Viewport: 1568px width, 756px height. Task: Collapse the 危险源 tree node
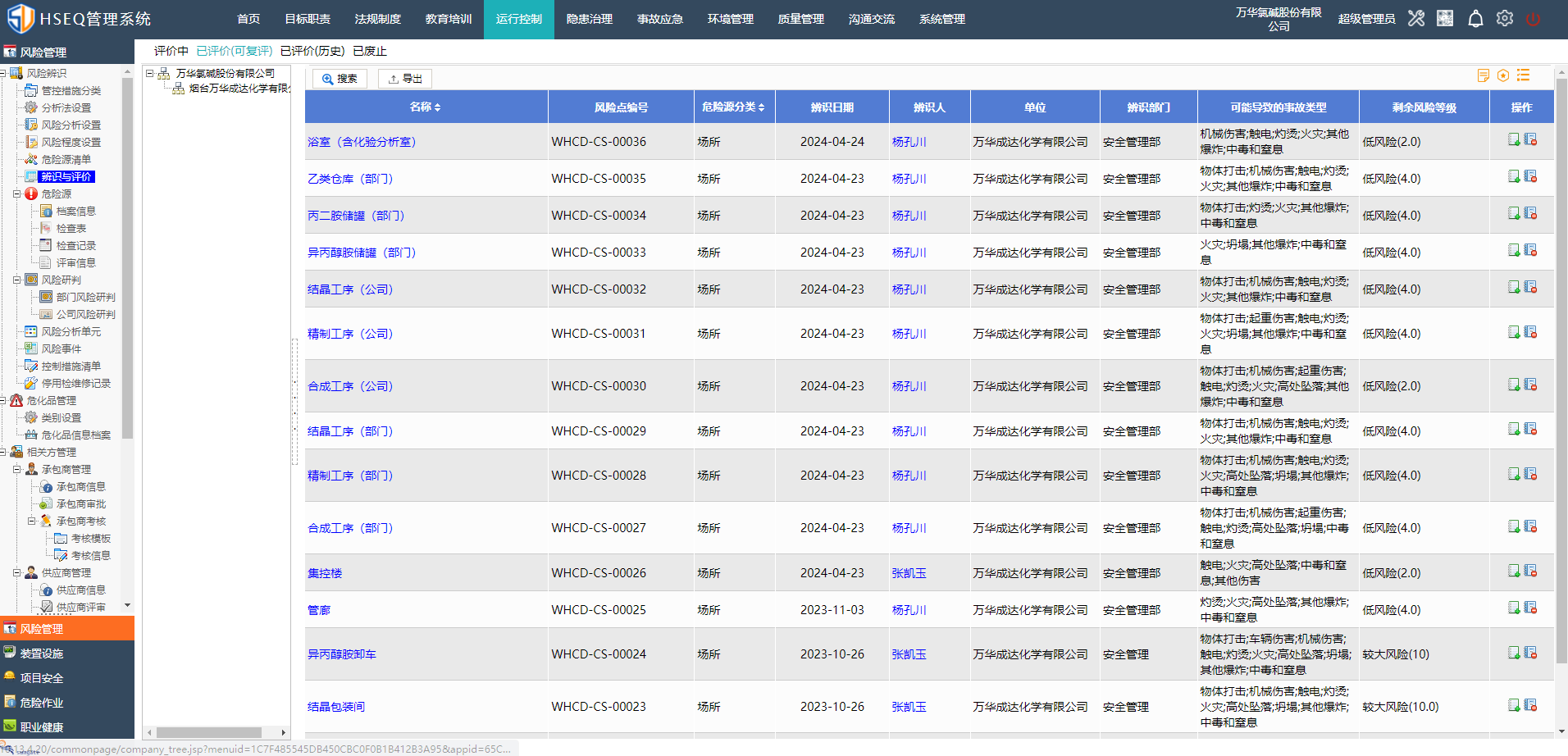point(16,194)
